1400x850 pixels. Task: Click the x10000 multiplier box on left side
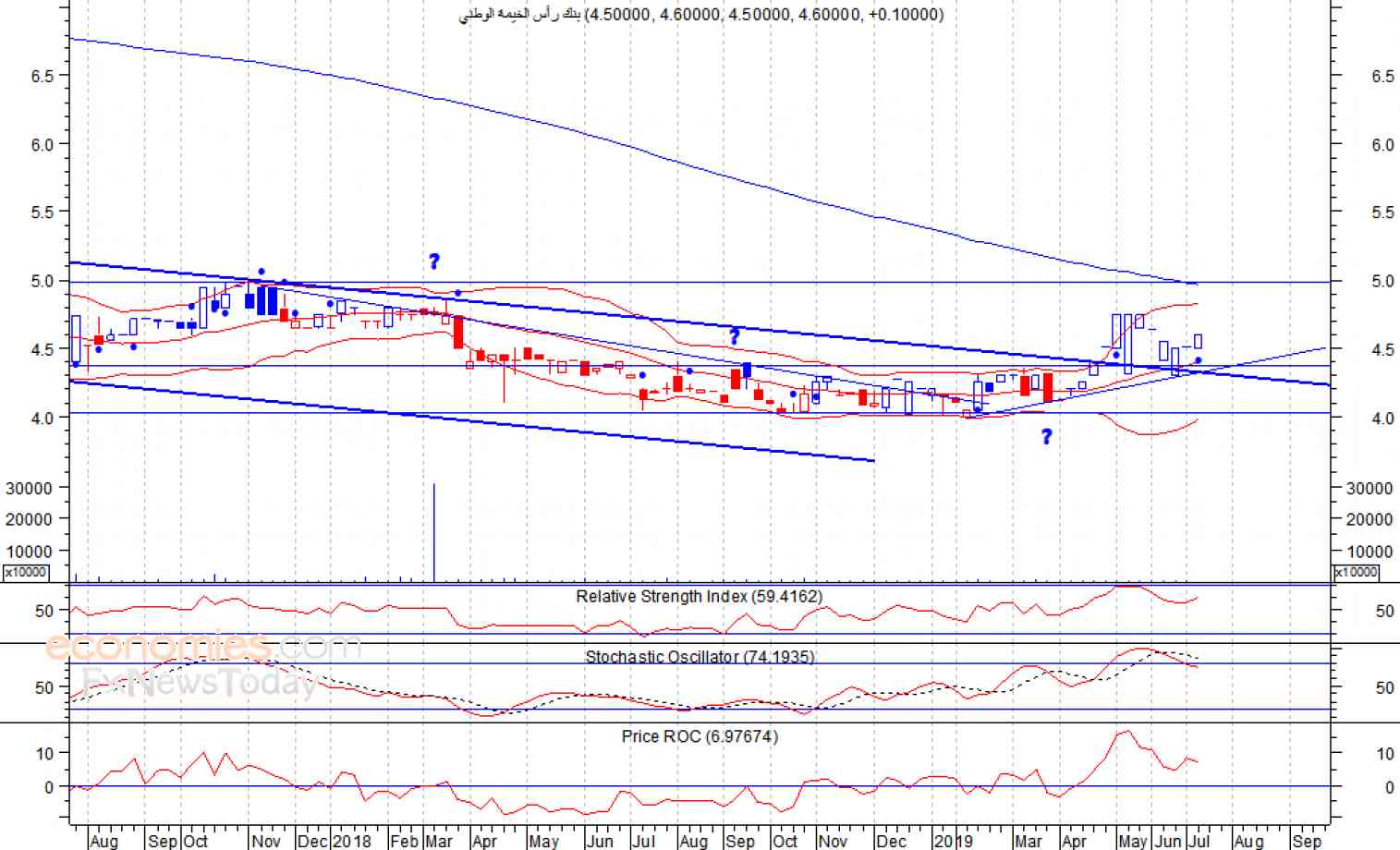(x=26, y=572)
